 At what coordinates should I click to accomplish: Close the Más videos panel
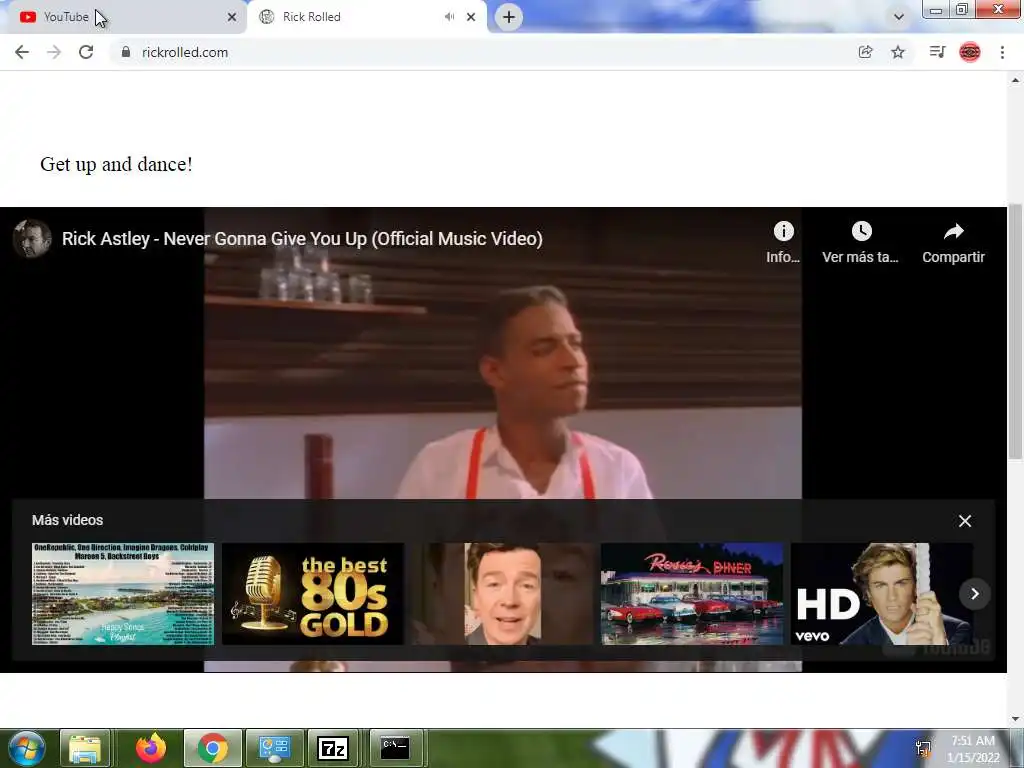point(965,521)
